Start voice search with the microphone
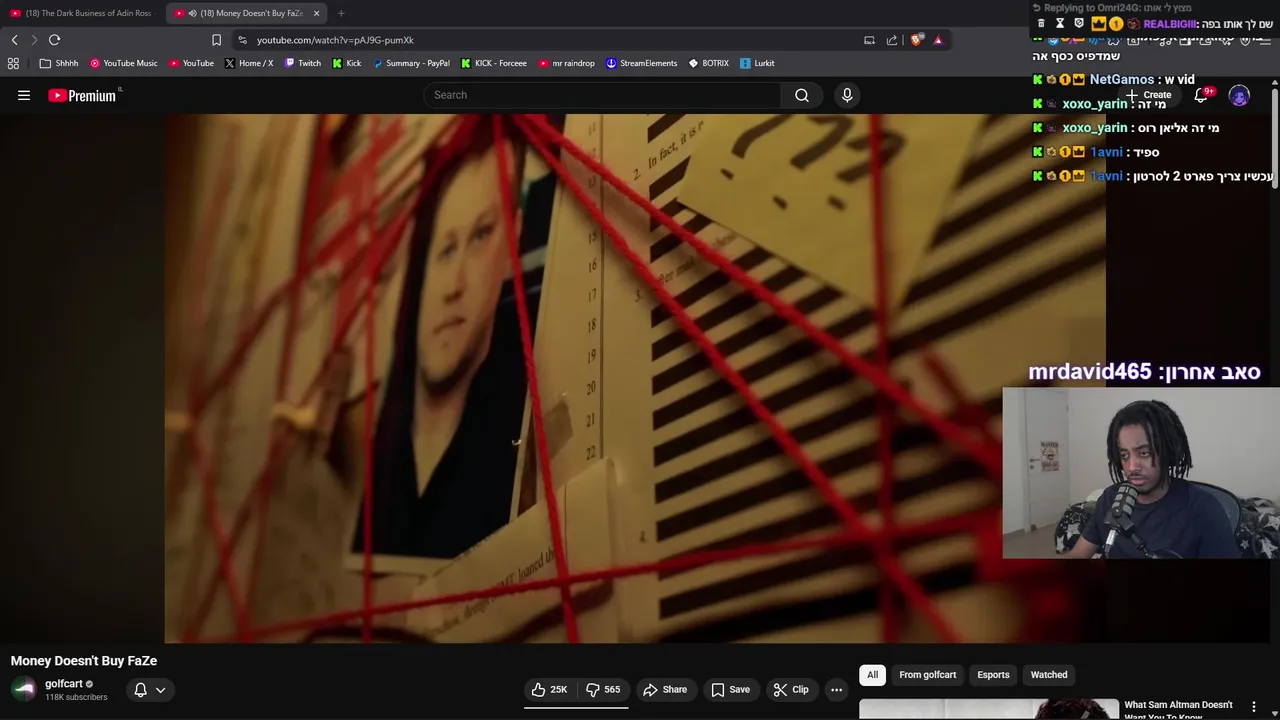Screen dimensions: 1280x720 coord(847,95)
